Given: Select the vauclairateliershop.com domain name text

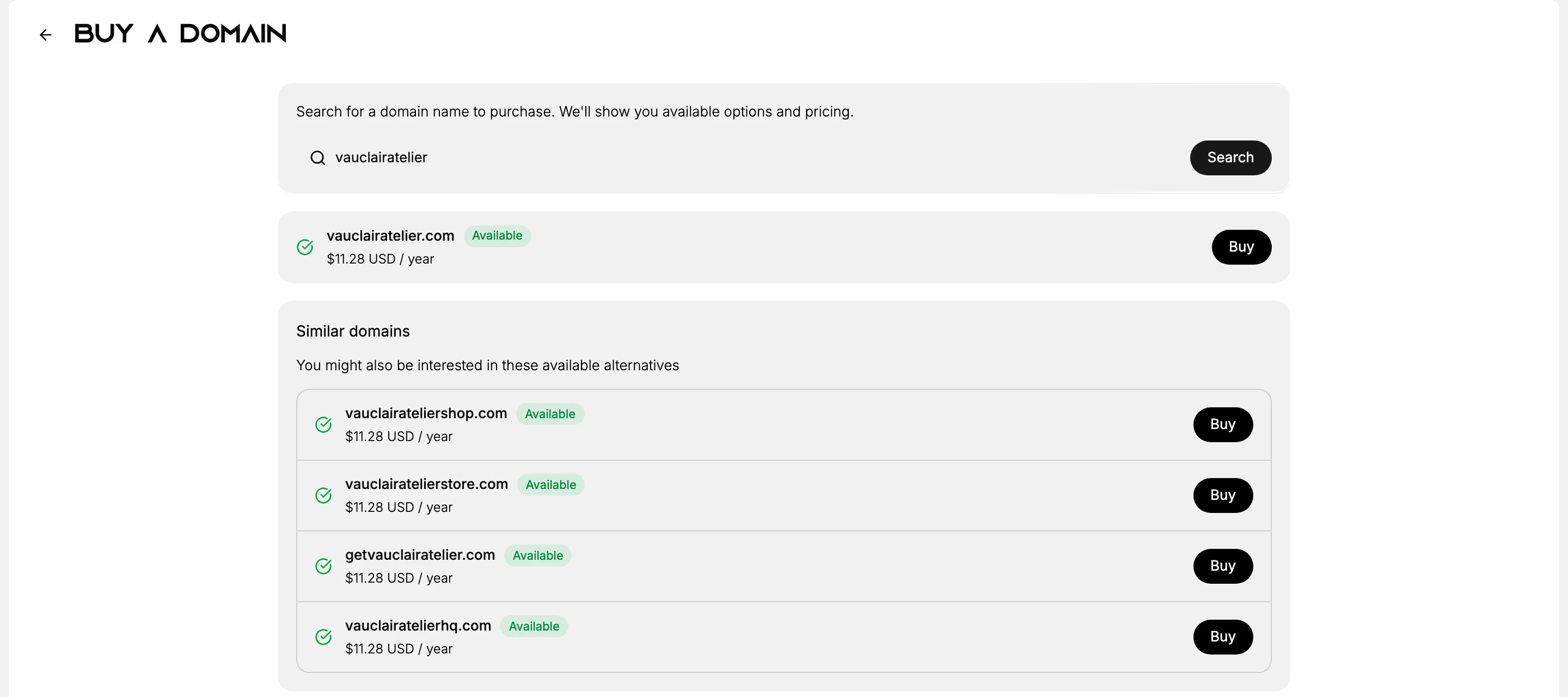Looking at the screenshot, I should pos(426,413).
